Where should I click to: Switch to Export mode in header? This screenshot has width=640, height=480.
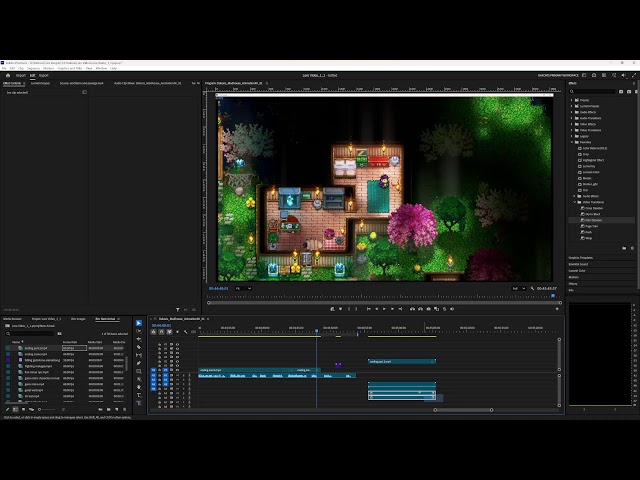tap(44, 76)
